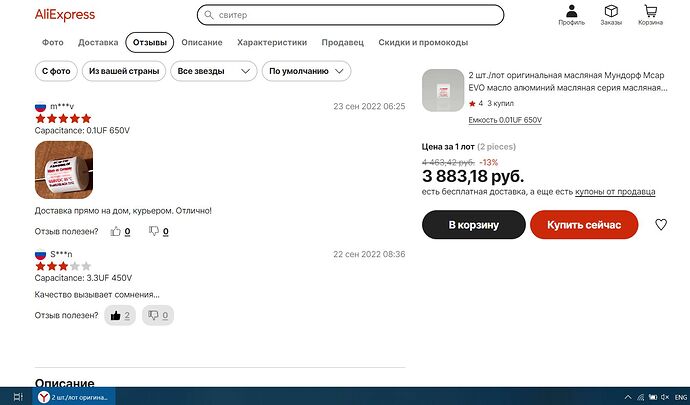The width and height of the screenshot is (690, 405).
Task: Click the battery tray icon
Action: point(653,397)
